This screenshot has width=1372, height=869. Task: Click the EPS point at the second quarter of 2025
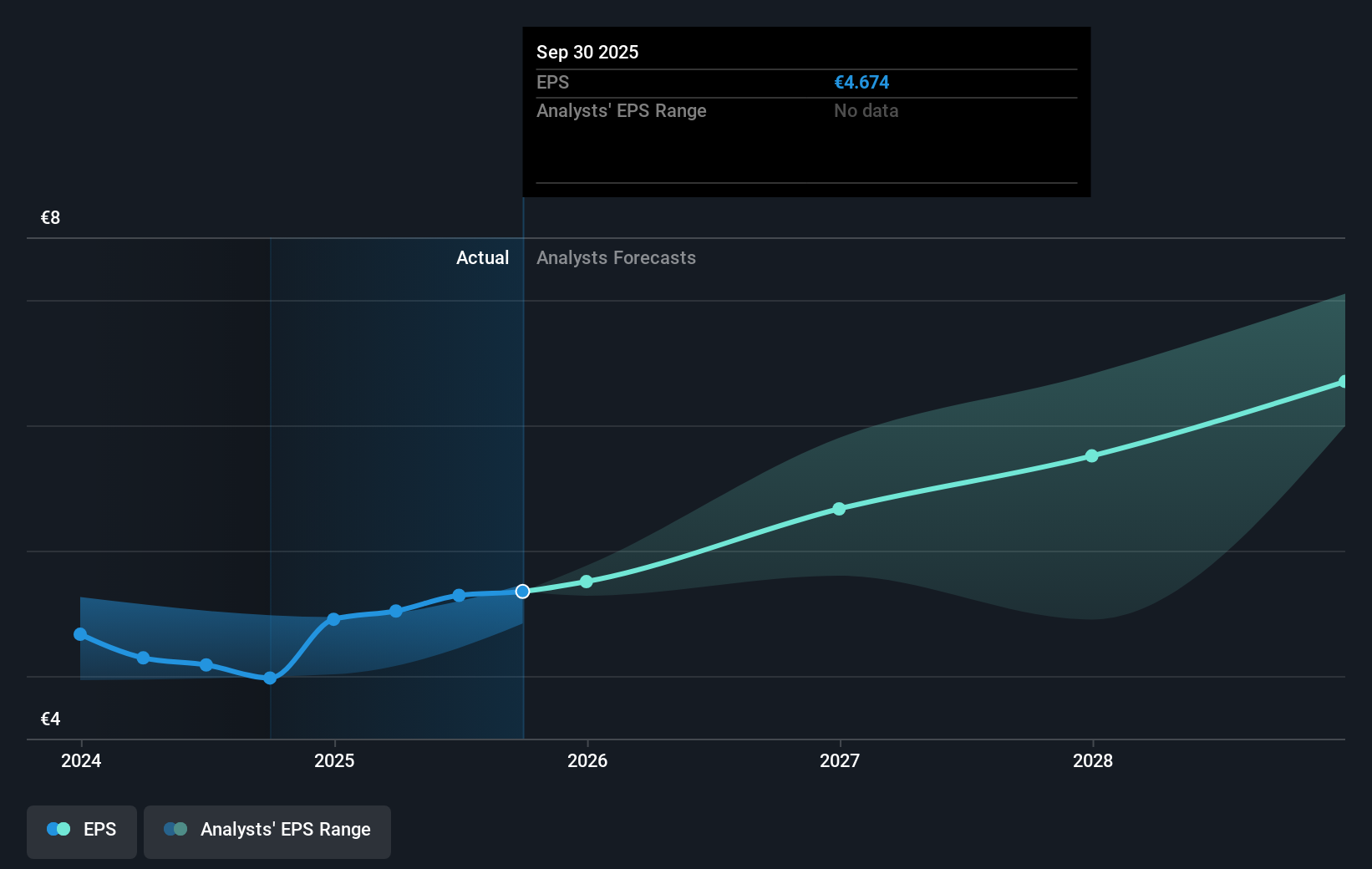tap(396, 612)
